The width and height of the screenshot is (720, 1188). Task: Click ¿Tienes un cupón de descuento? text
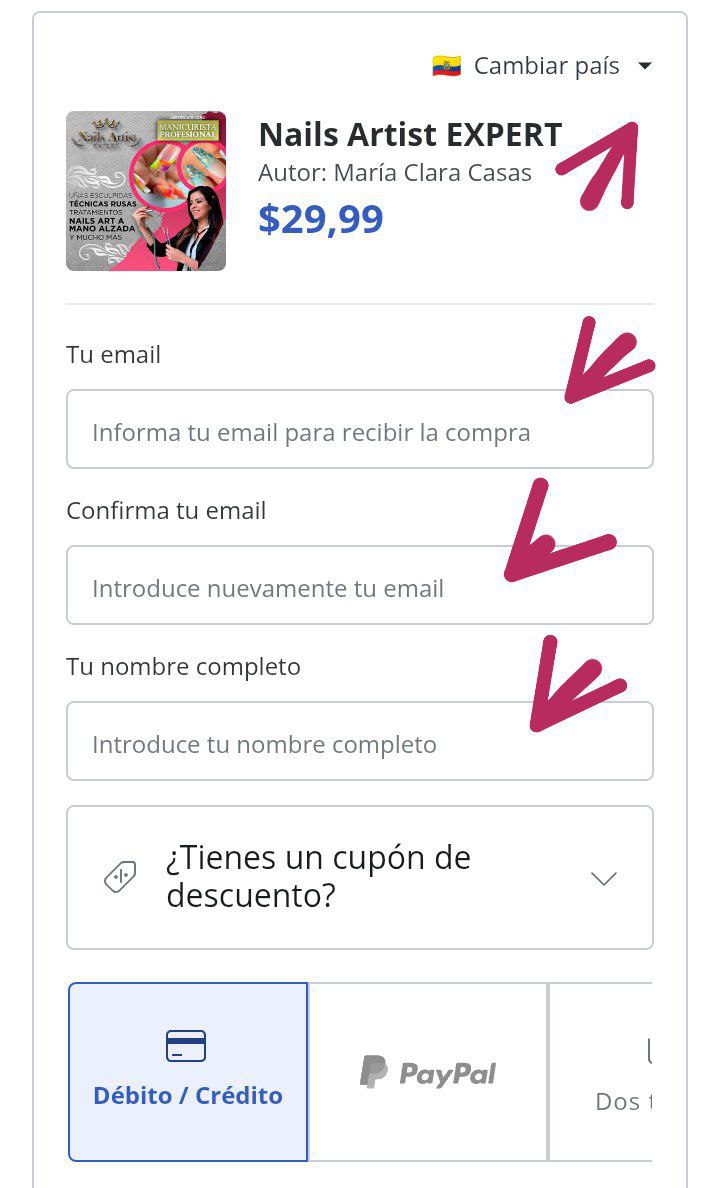point(318,877)
